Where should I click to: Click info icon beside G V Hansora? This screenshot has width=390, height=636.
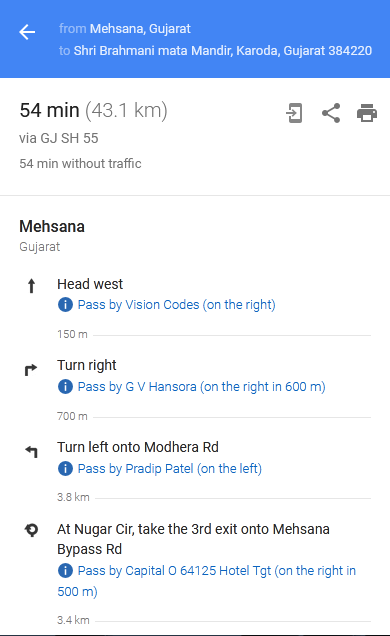tap(65, 387)
